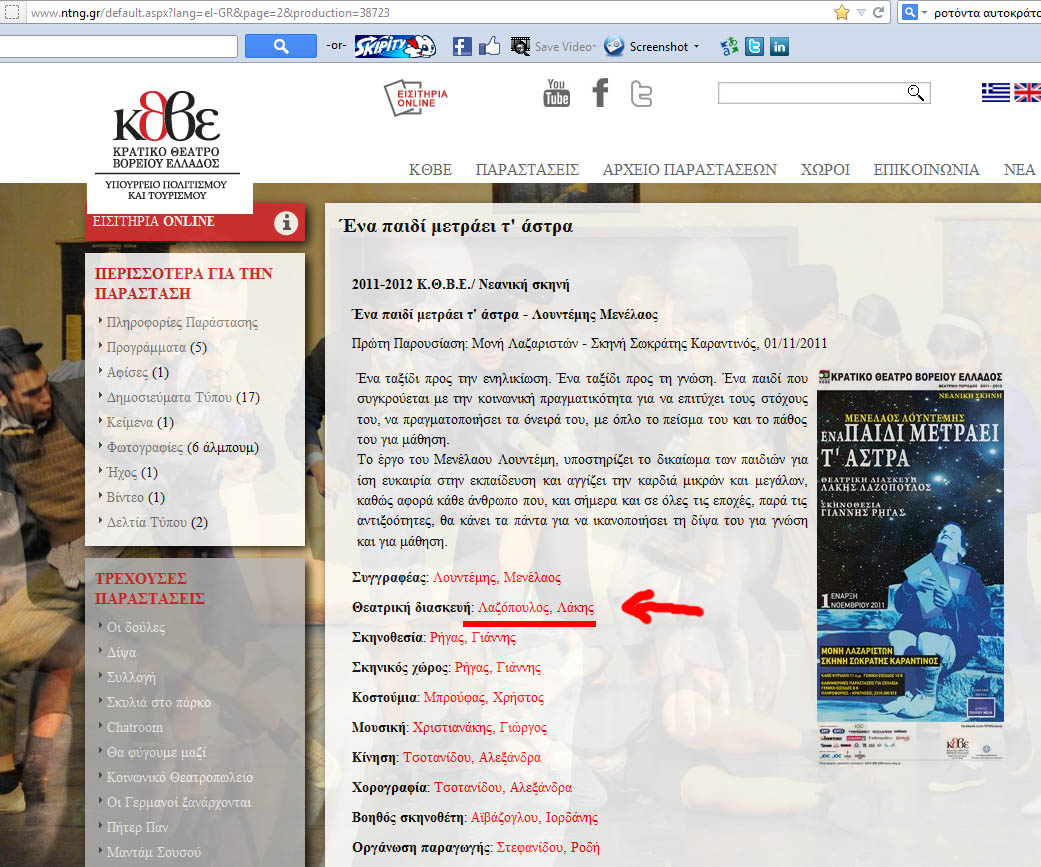Open the Skipity toolbar logo
Screen dimensions: 1041x867
[x=395, y=46]
